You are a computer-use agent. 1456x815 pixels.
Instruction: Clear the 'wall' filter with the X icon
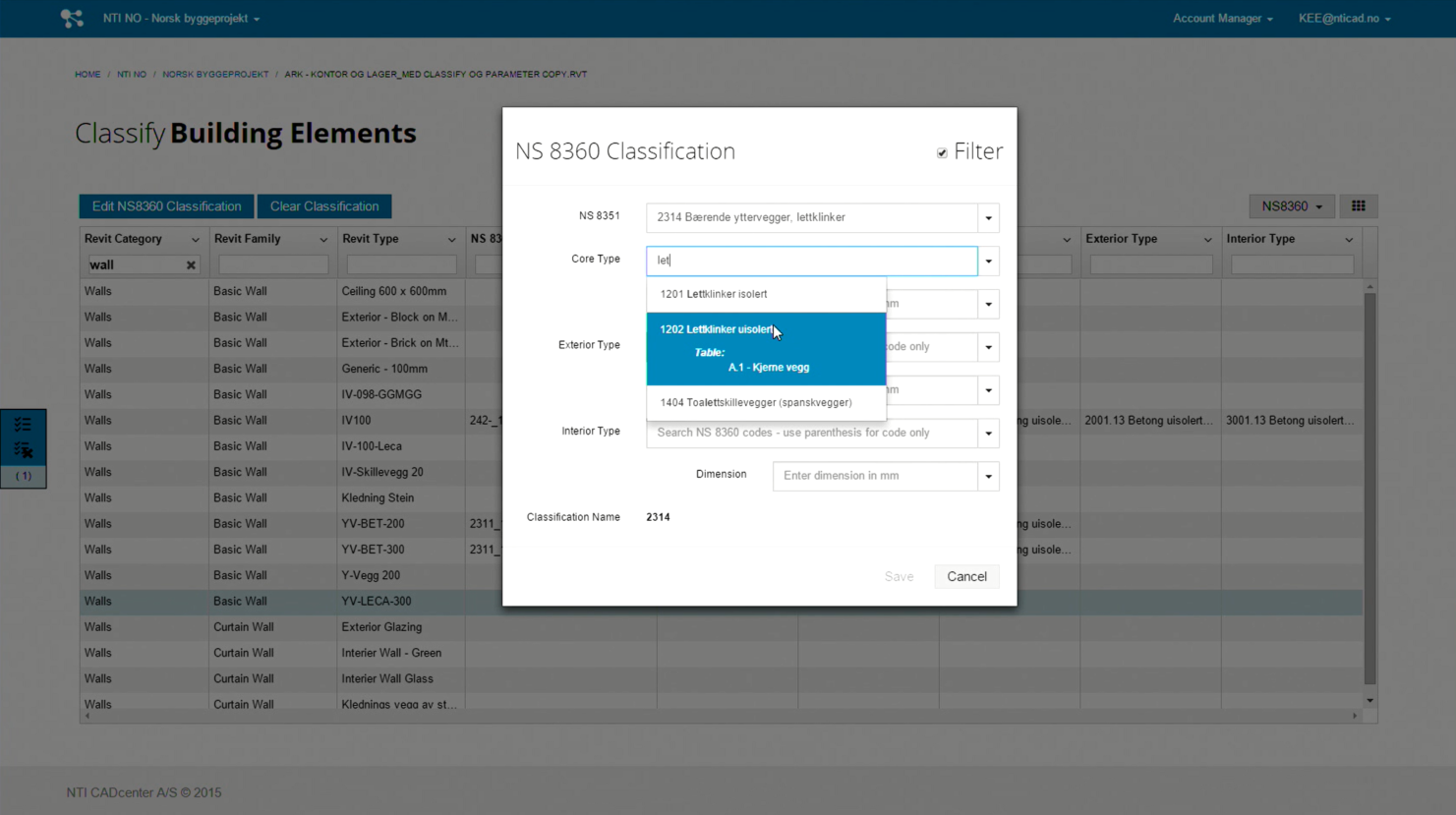coord(191,265)
